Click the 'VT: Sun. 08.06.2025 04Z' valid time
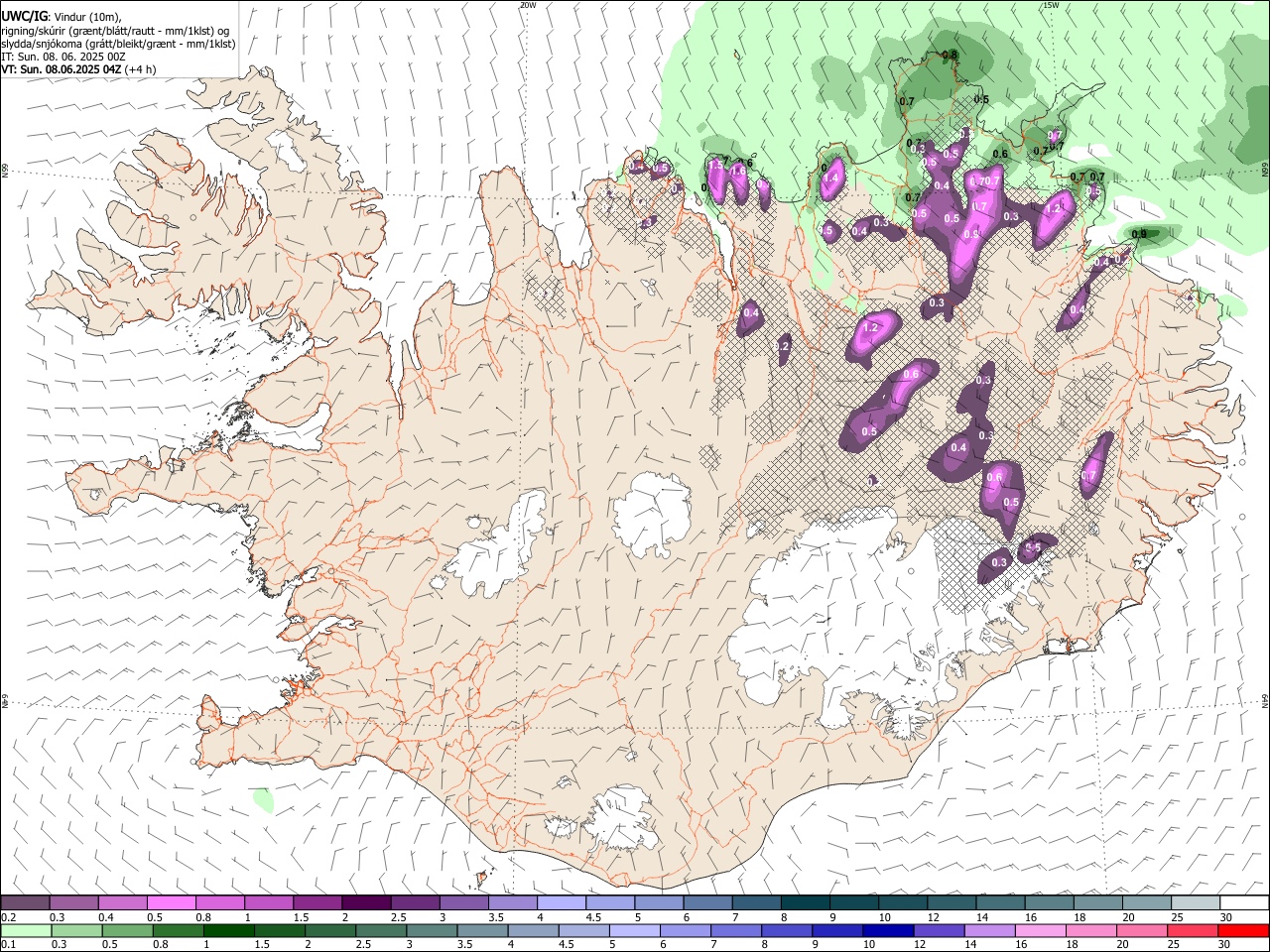Screen dimensions: 1270x952 62,69
